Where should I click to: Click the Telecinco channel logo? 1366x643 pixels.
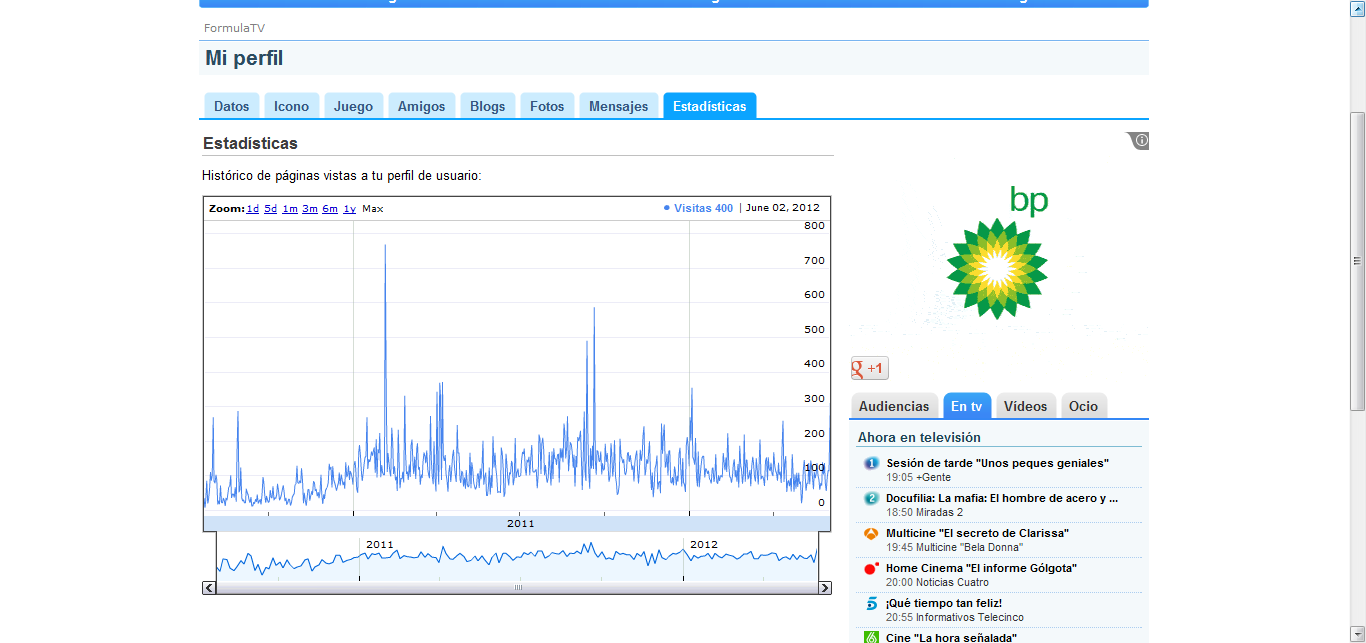point(870,603)
